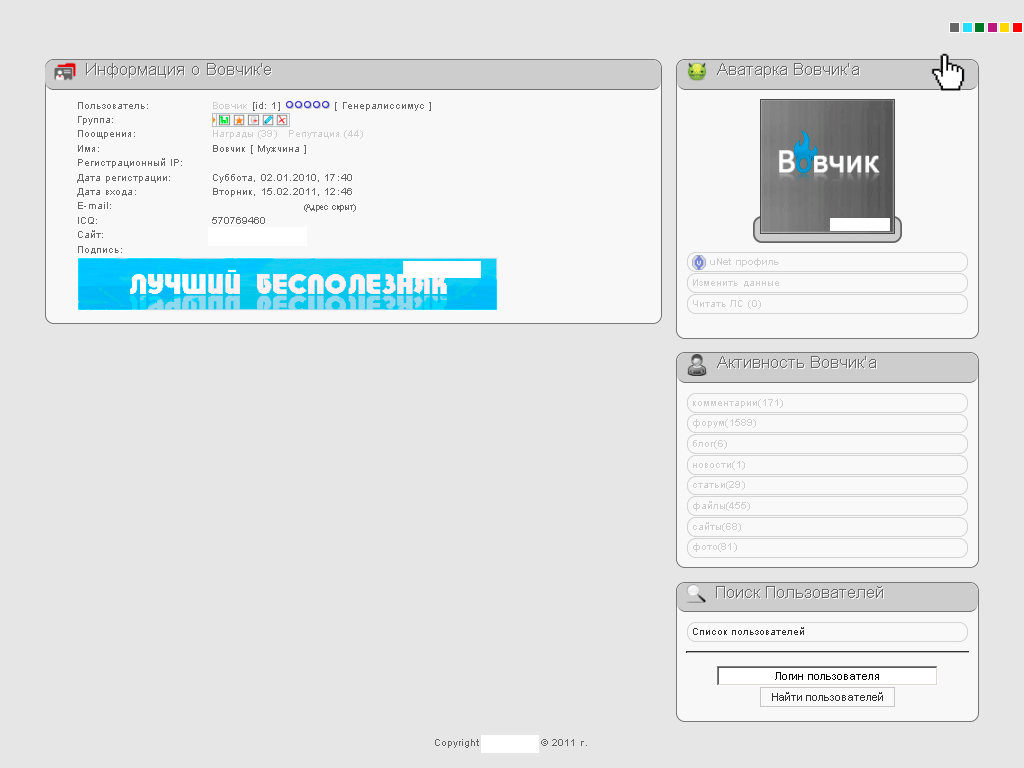Click the Генералиссимус rank text

coord(383,106)
